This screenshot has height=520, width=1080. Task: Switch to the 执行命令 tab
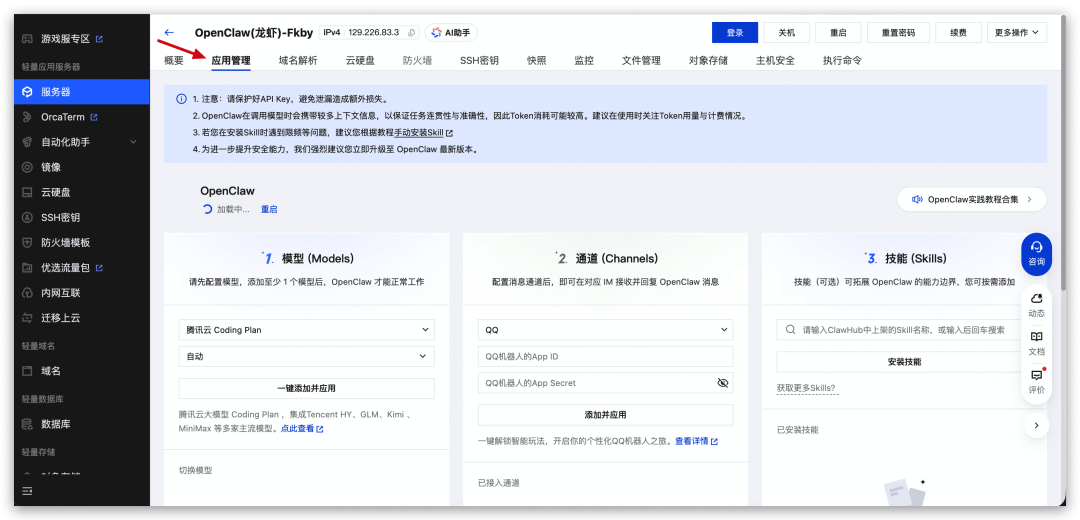click(x=842, y=60)
